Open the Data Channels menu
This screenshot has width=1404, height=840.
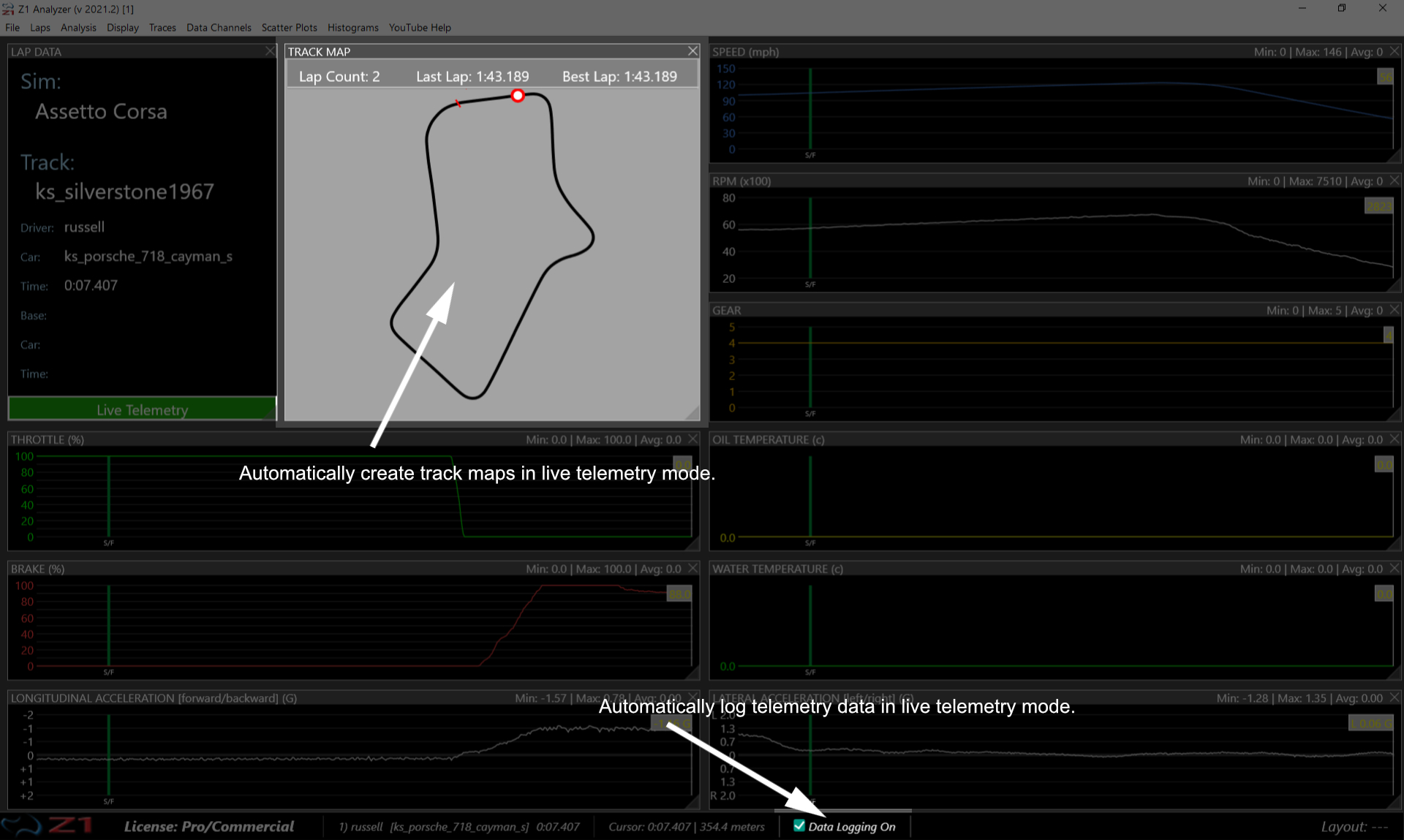(219, 28)
